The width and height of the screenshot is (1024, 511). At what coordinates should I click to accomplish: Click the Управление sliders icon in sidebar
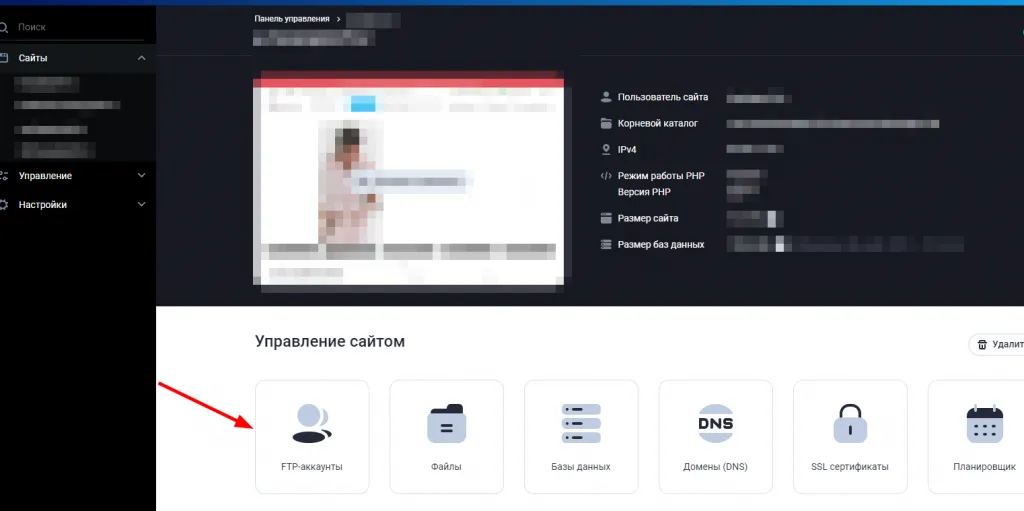tap(4, 176)
